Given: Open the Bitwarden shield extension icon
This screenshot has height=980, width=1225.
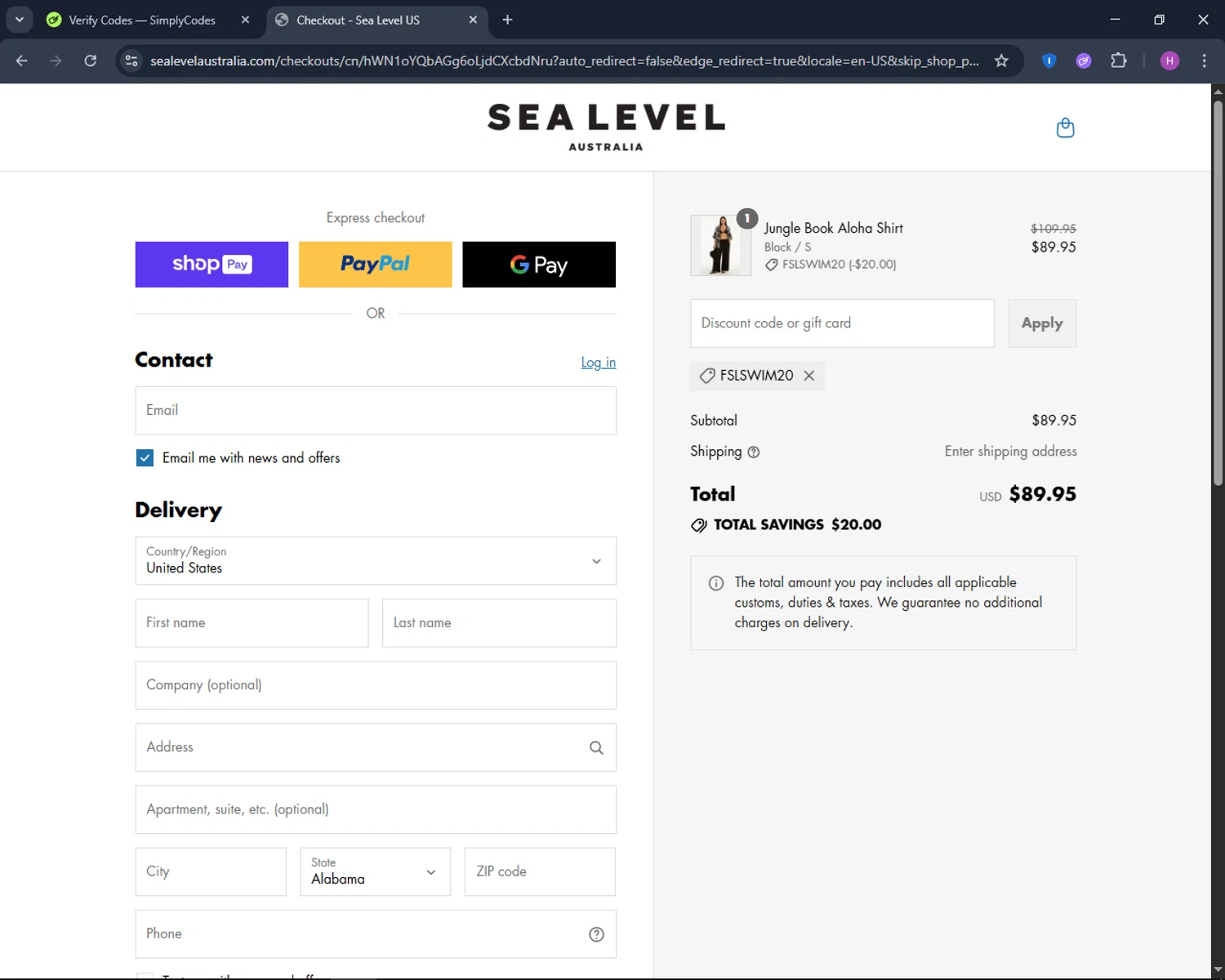Looking at the screenshot, I should point(1049,60).
